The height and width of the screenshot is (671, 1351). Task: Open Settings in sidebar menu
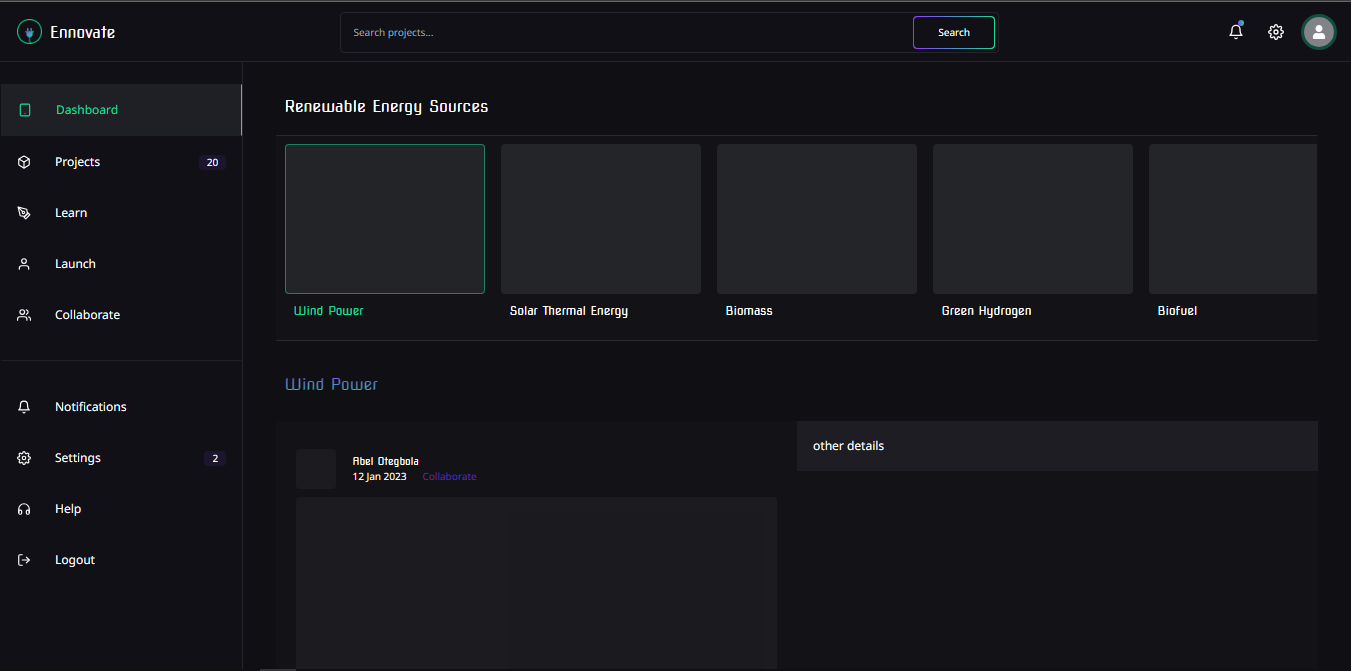(x=78, y=458)
